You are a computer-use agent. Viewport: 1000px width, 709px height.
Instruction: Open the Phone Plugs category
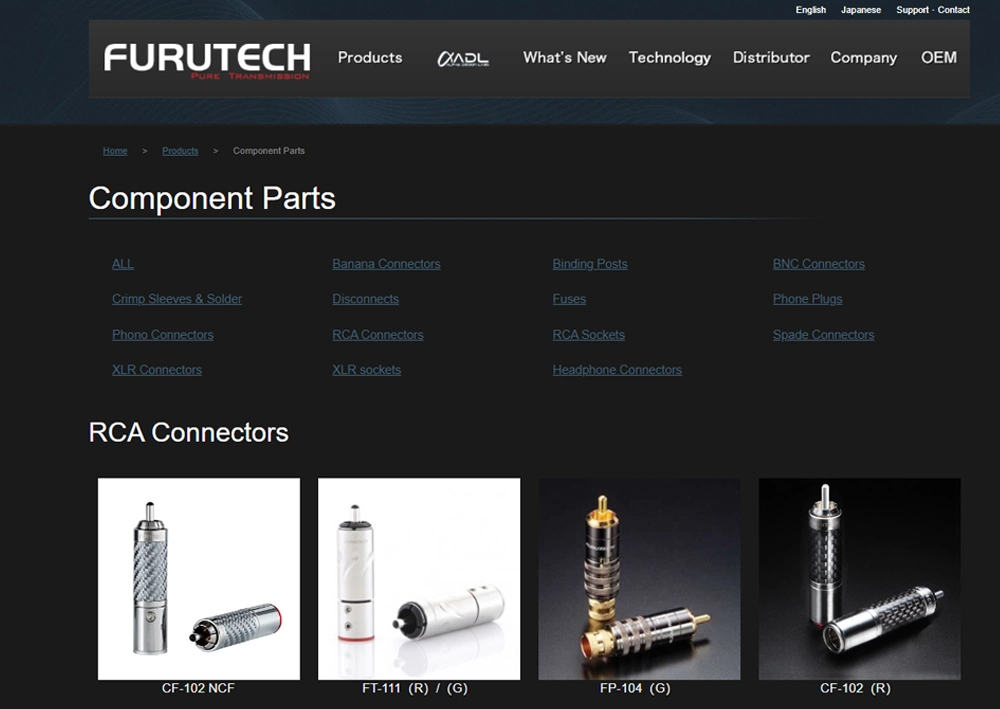point(807,299)
